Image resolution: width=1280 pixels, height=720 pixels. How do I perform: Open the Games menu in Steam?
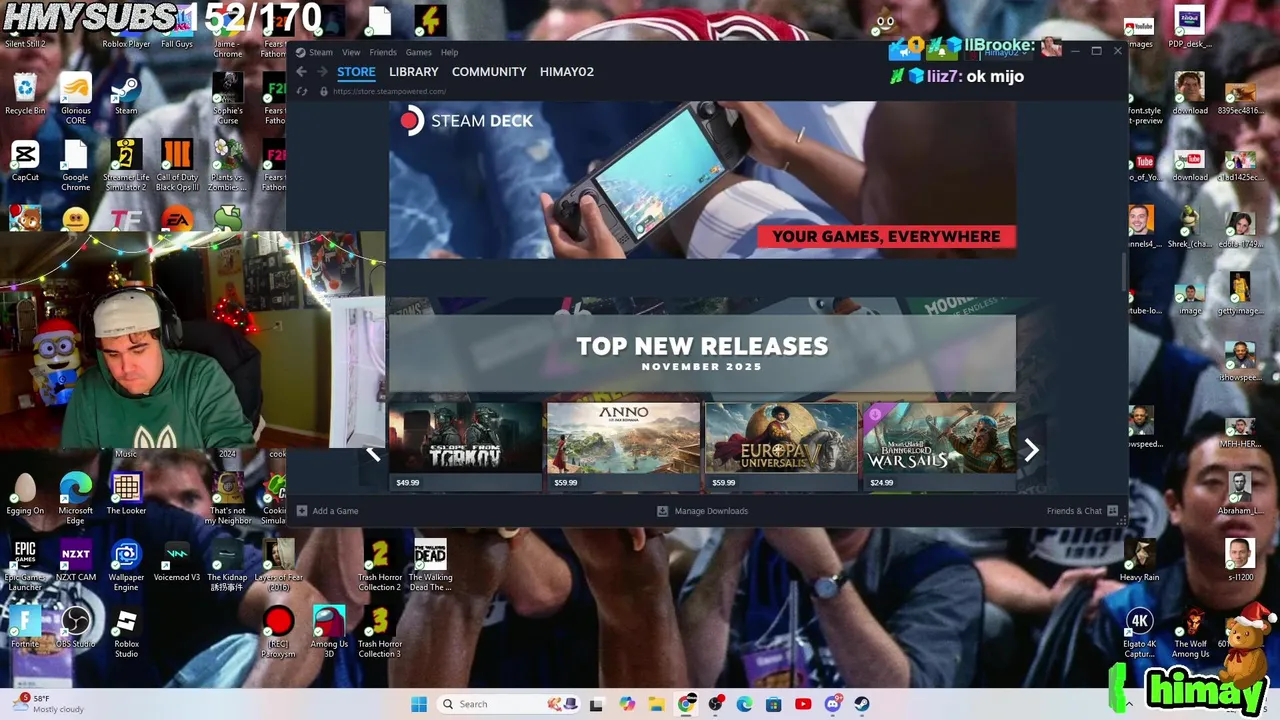pos(418,52)
